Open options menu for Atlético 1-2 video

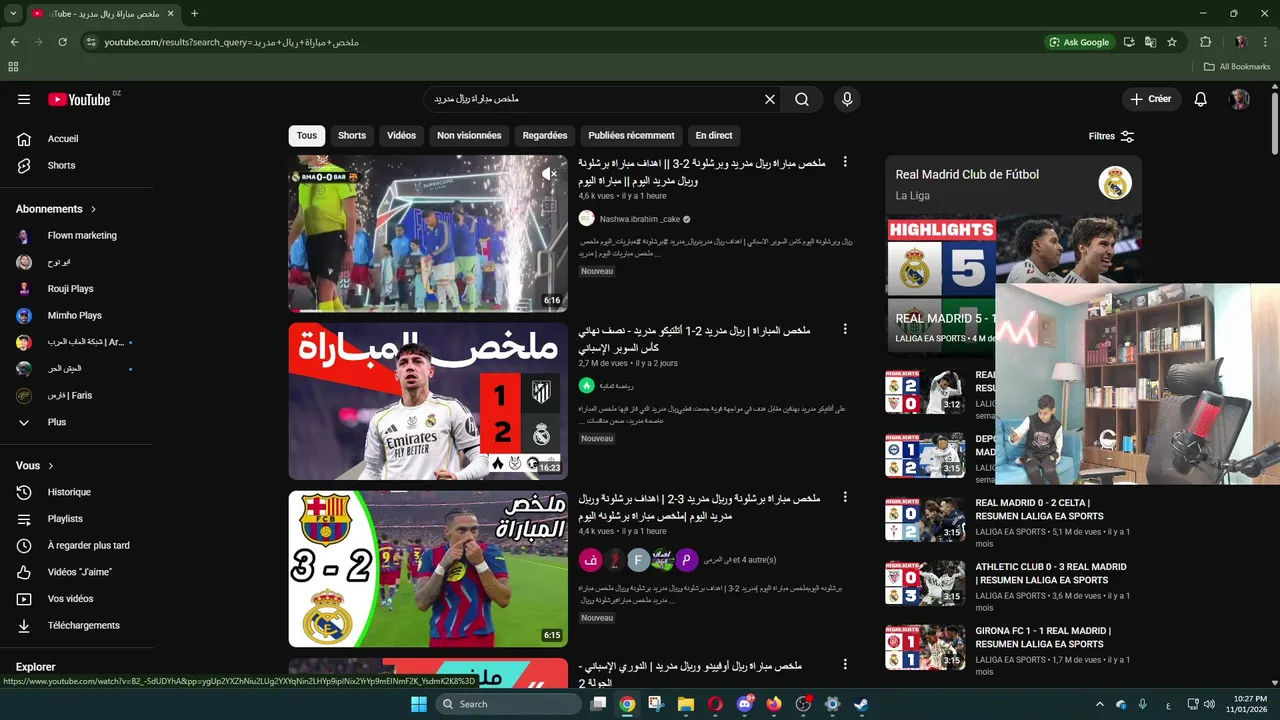pyautogui.click(x=845, y=329)
